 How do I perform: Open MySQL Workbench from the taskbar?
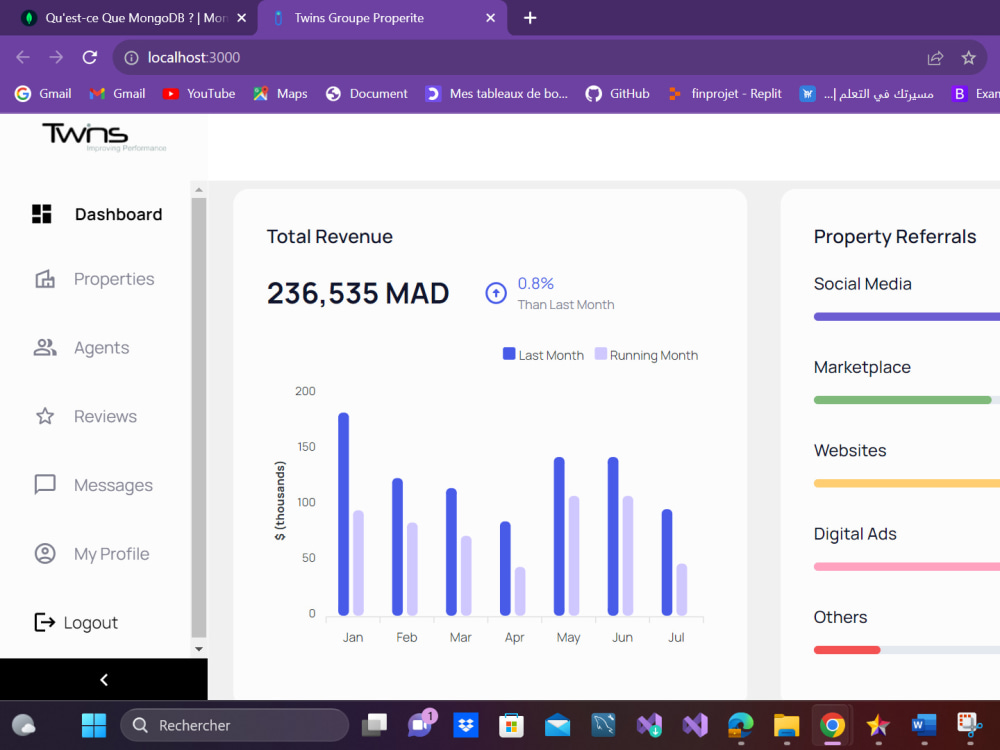click(x=603, y=725)
